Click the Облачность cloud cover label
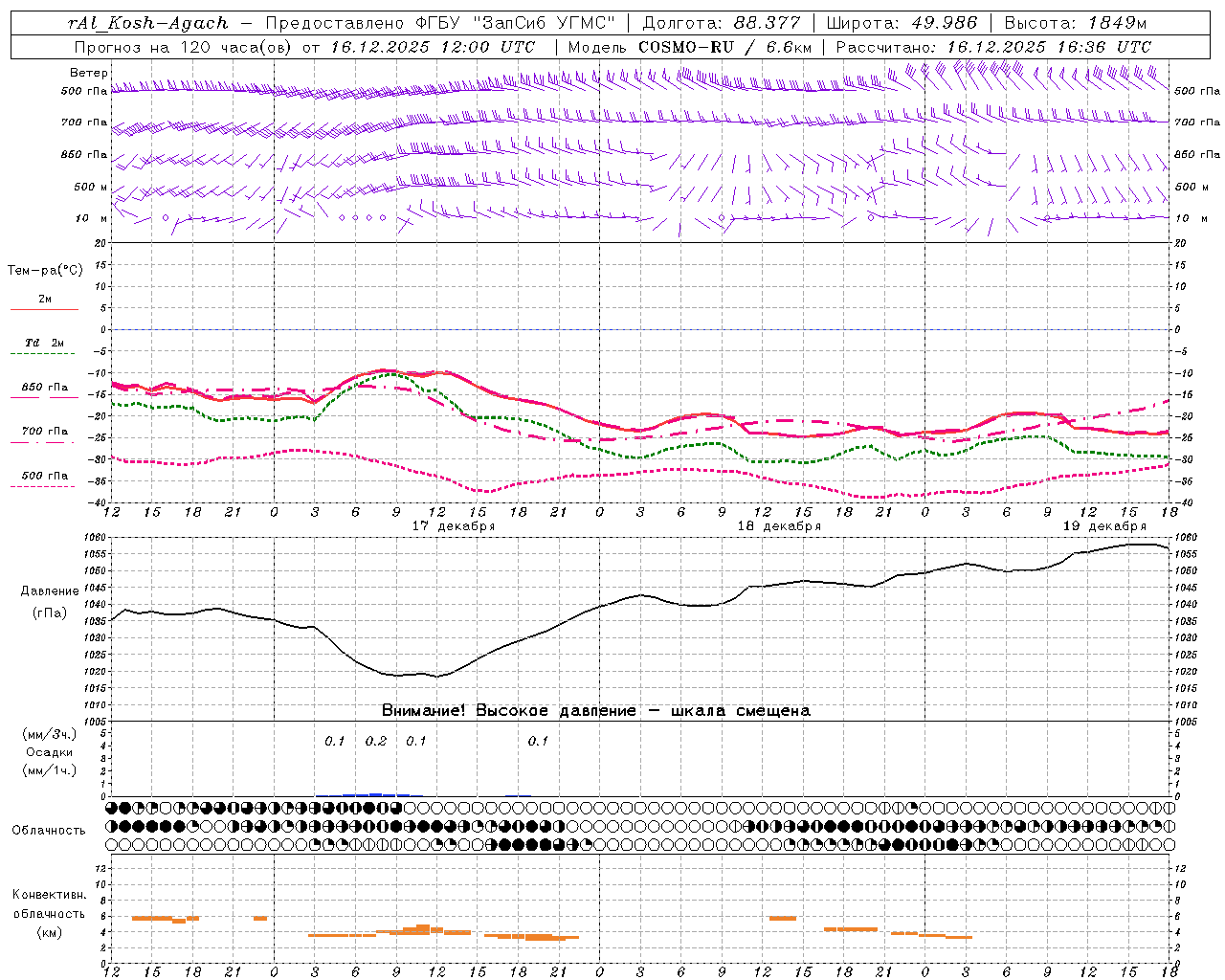Image resolution: width=1225 pixels, height=980 pixels. click(x=49, y=831)
